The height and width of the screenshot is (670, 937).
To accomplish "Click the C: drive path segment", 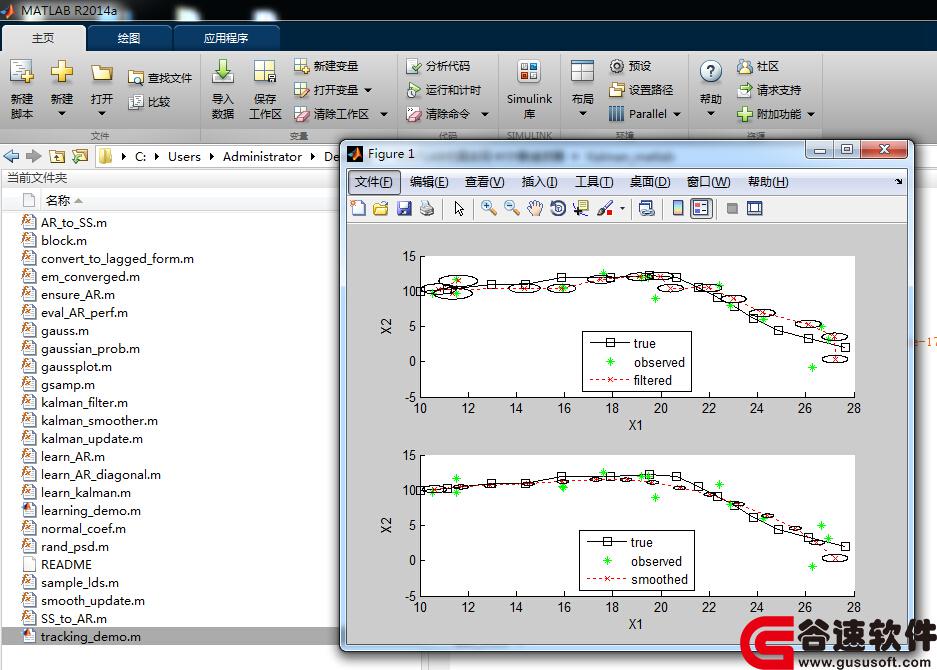I will 140,157.
